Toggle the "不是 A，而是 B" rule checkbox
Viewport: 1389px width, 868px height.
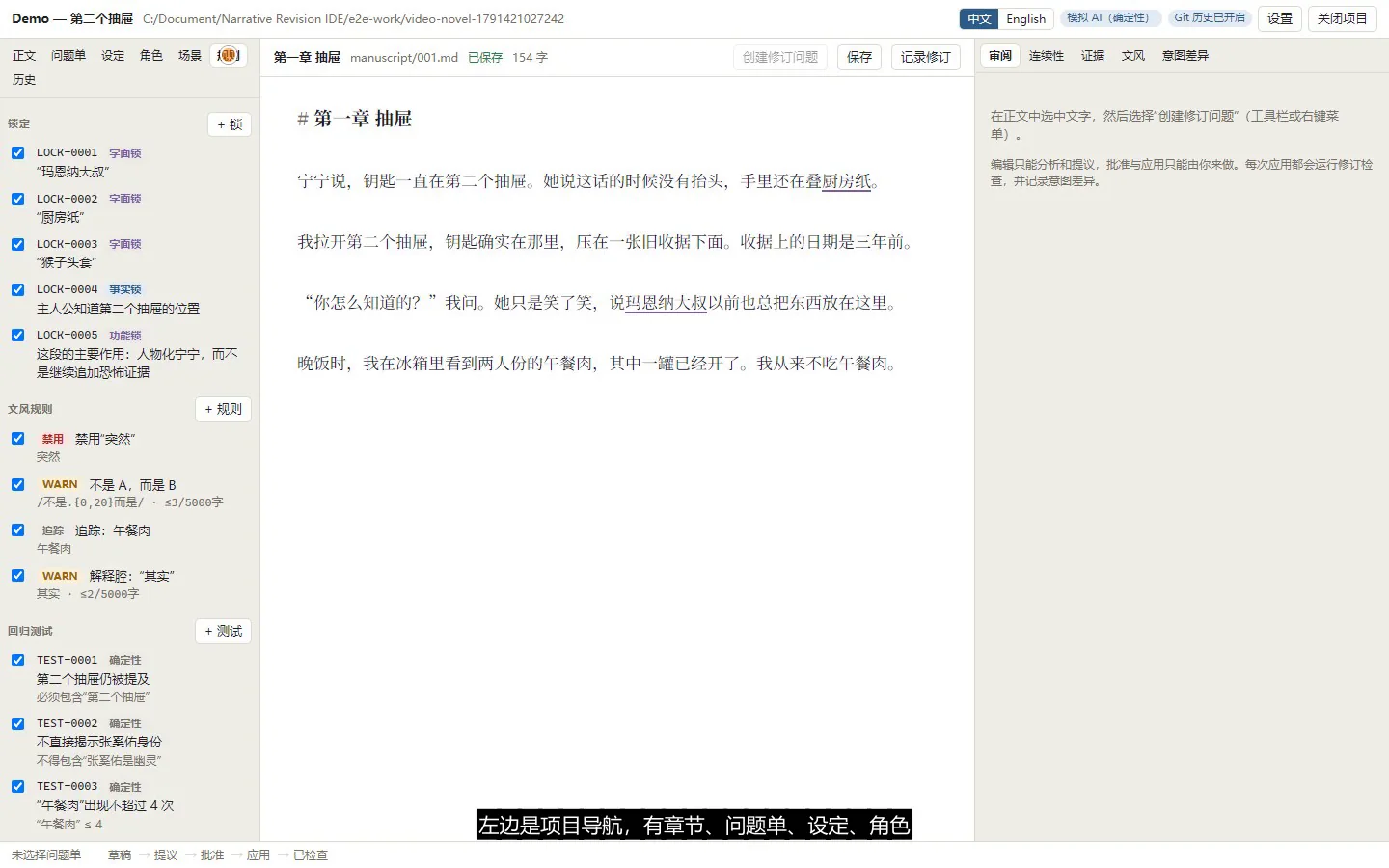point(17,484)
